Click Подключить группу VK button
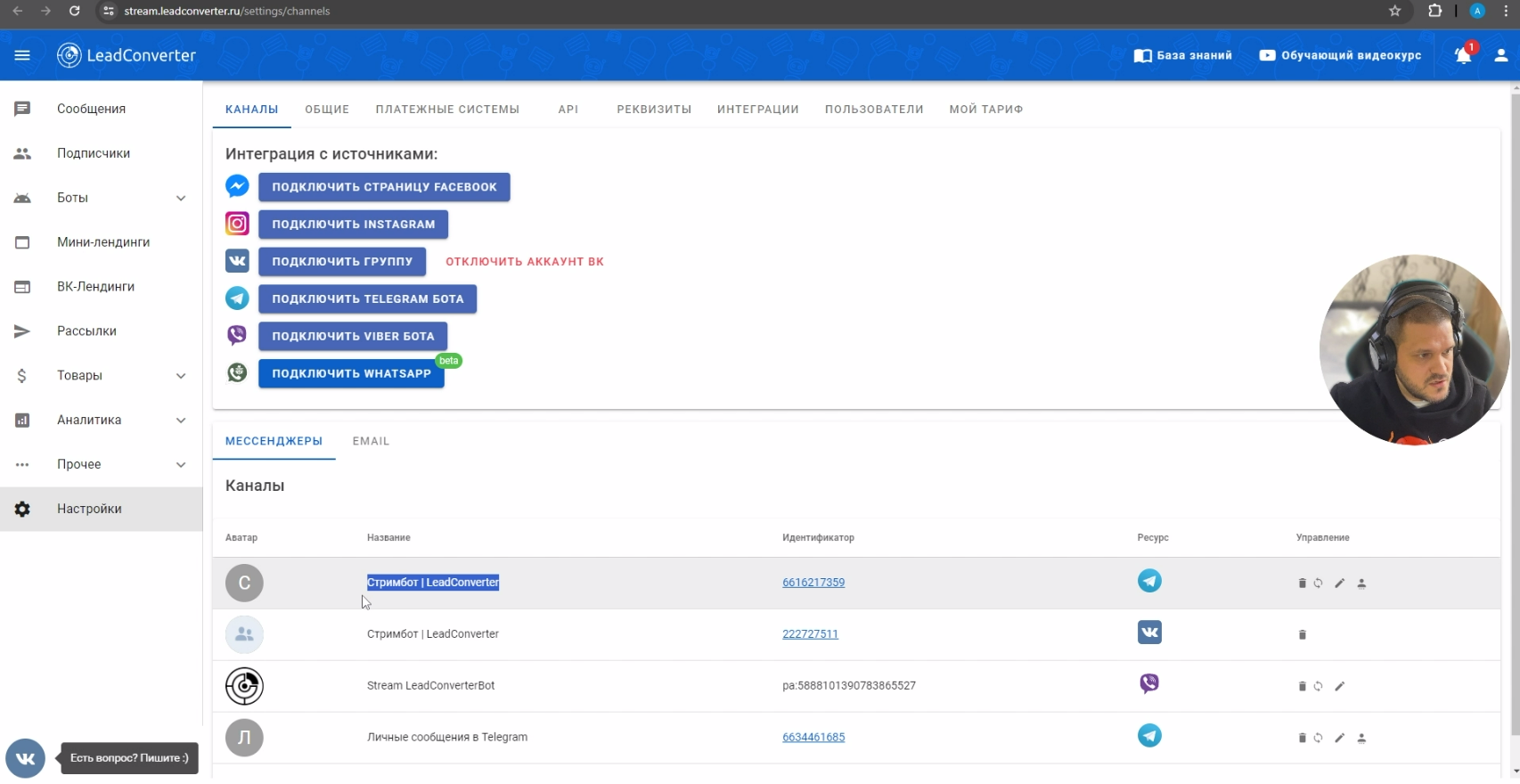This screenshot has width=1520, height=784. click(342, 262)
